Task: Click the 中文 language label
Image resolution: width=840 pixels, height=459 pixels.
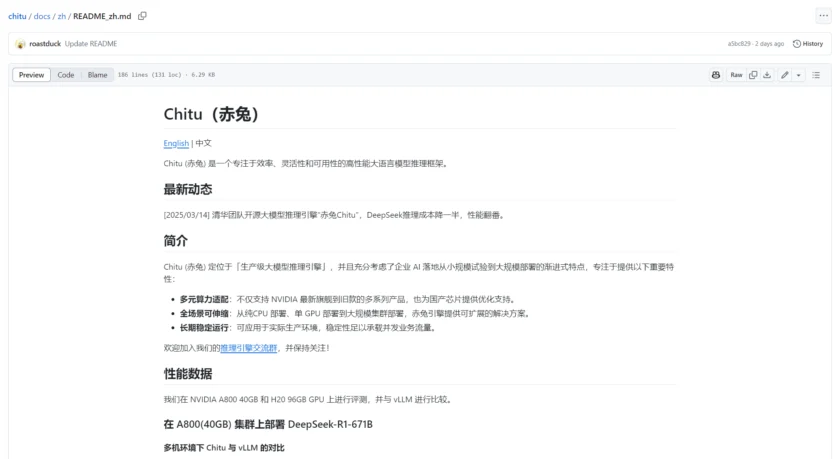Action: (x=204, y=143)
